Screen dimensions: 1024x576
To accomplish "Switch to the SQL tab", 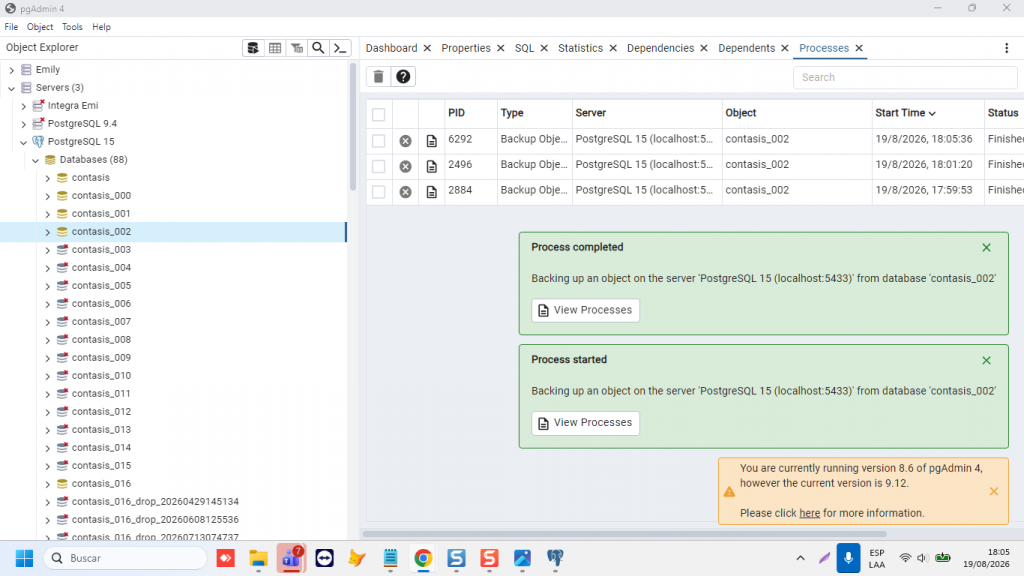I will pyautogui.click(x=524, y=48).
